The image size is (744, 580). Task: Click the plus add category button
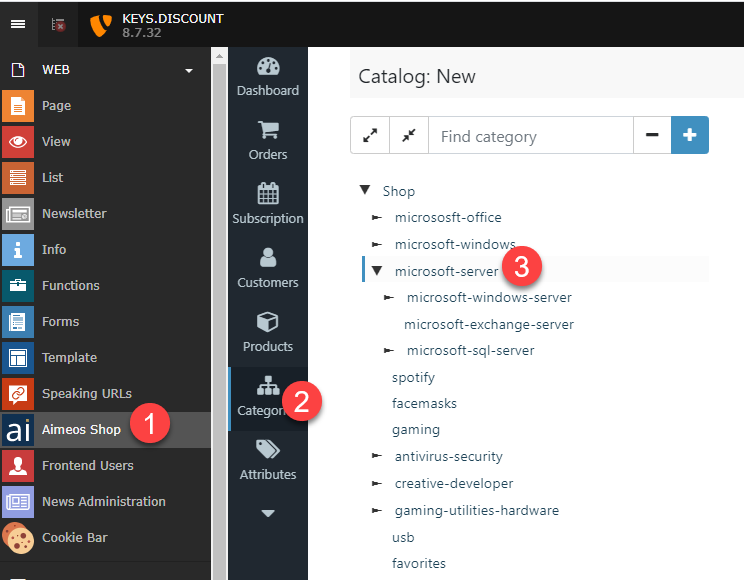(690, 136)
